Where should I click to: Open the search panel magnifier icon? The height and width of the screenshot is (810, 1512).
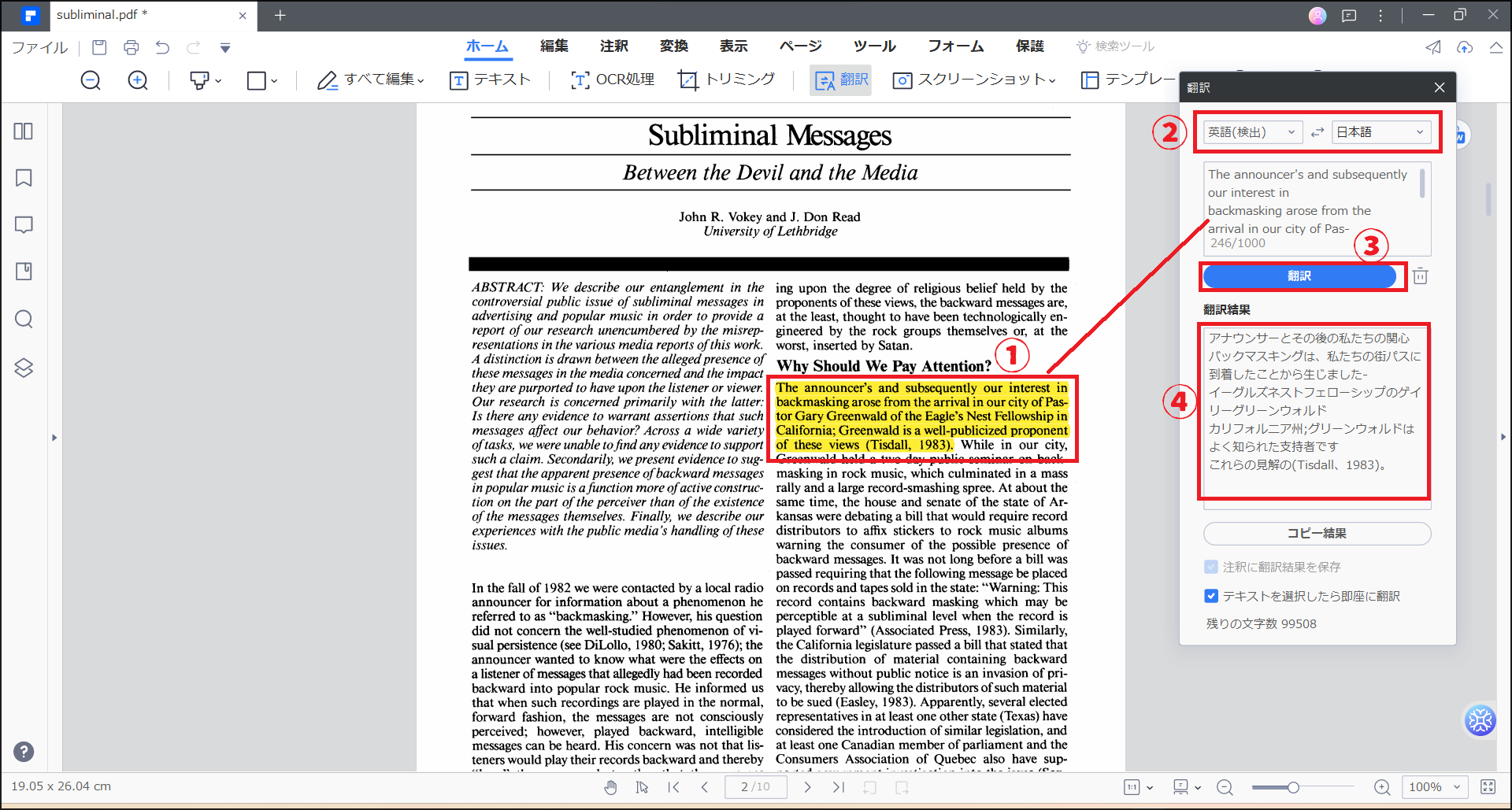[x=24, y=319]
